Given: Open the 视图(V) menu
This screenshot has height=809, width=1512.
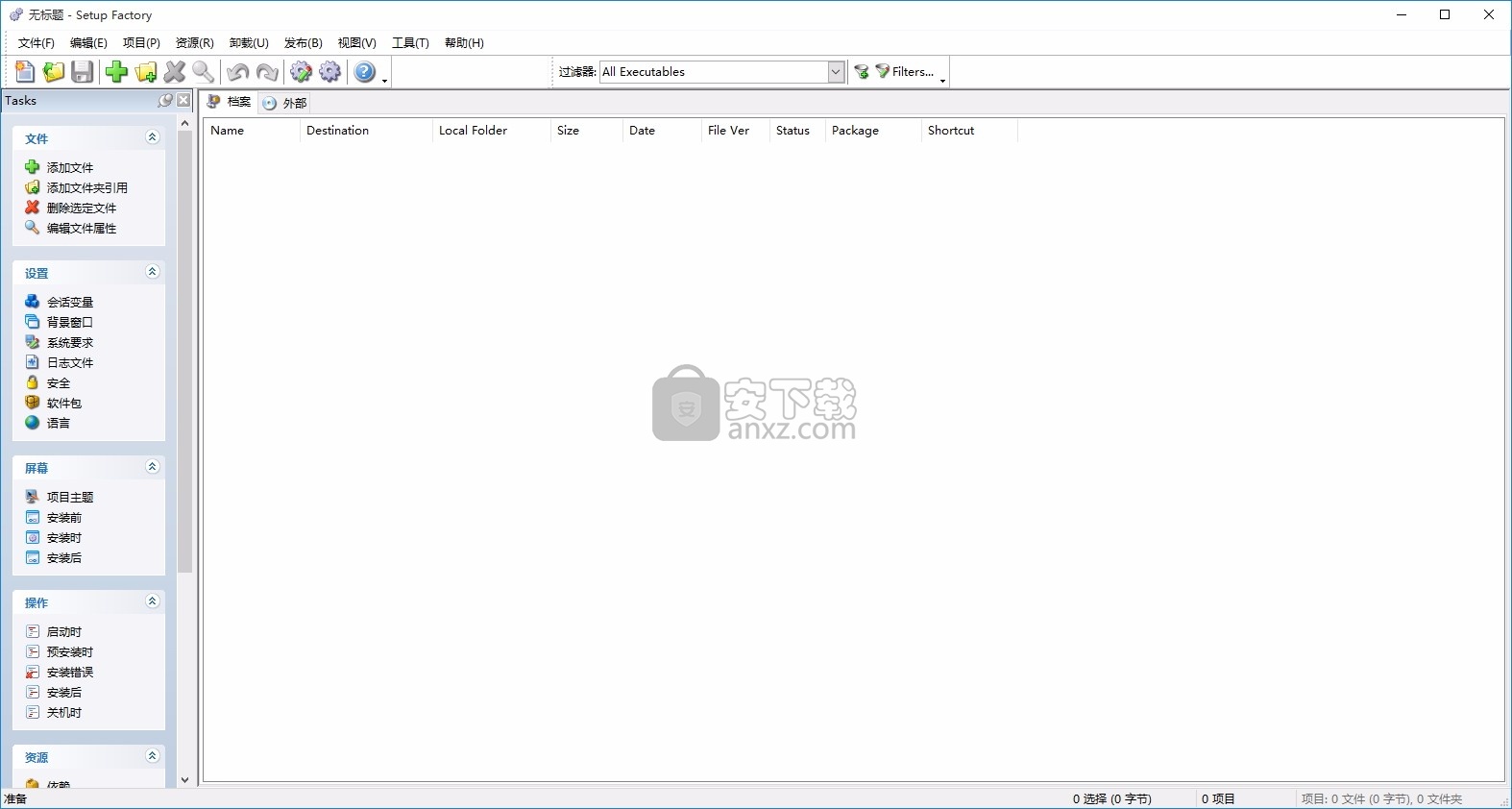Looking at the screenshot, I should [357, 43].
